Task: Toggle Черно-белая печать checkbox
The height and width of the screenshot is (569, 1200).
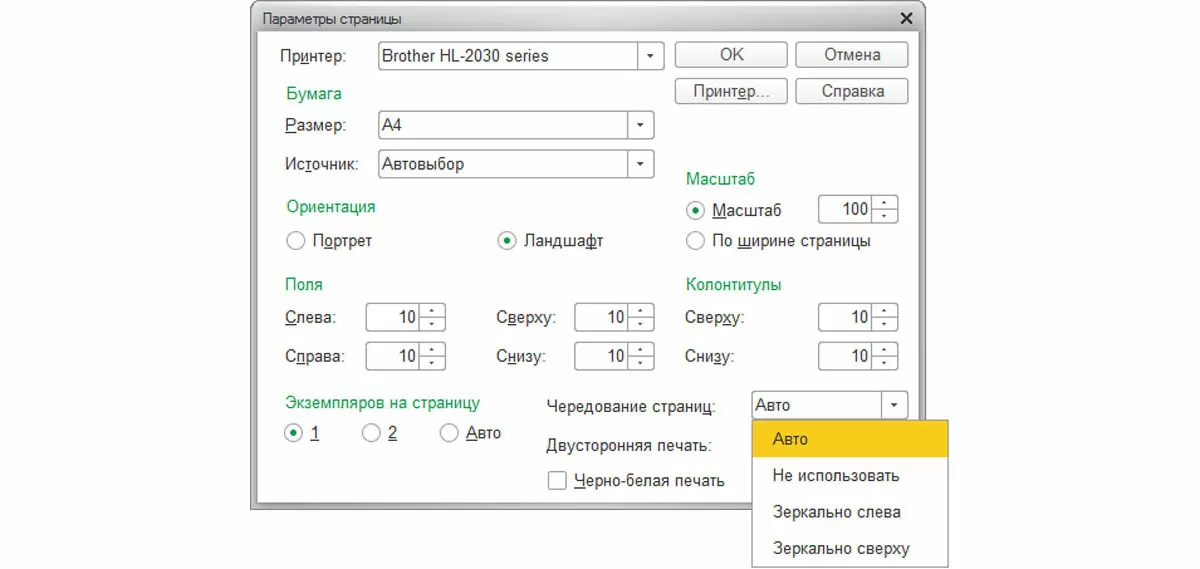Action: click(557, 481)
